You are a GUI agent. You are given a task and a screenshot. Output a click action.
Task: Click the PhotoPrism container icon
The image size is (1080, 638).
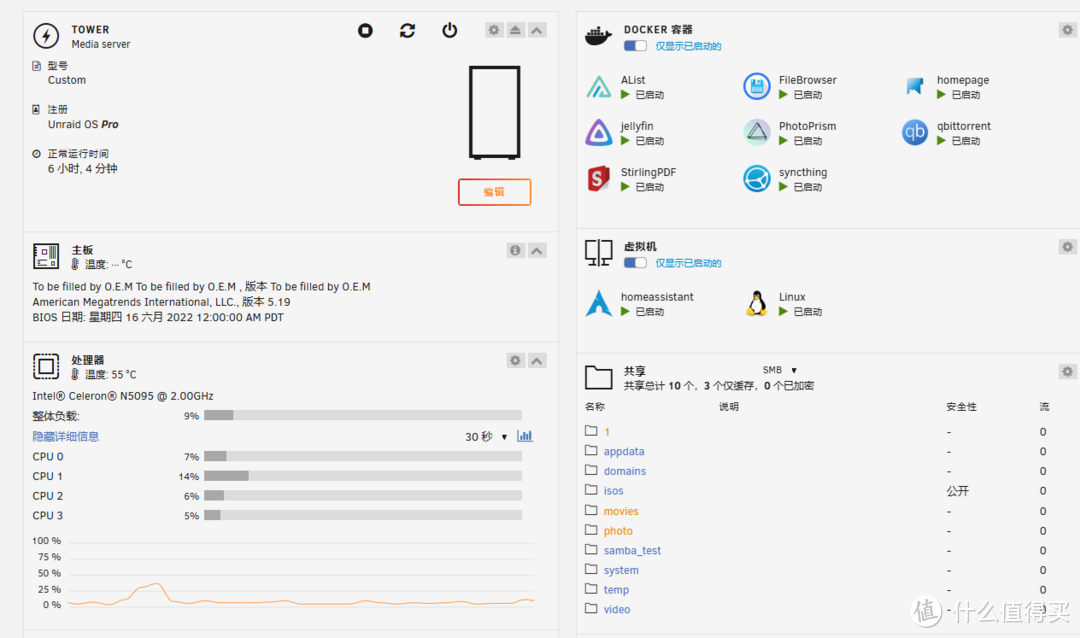[x=756, y=133]
